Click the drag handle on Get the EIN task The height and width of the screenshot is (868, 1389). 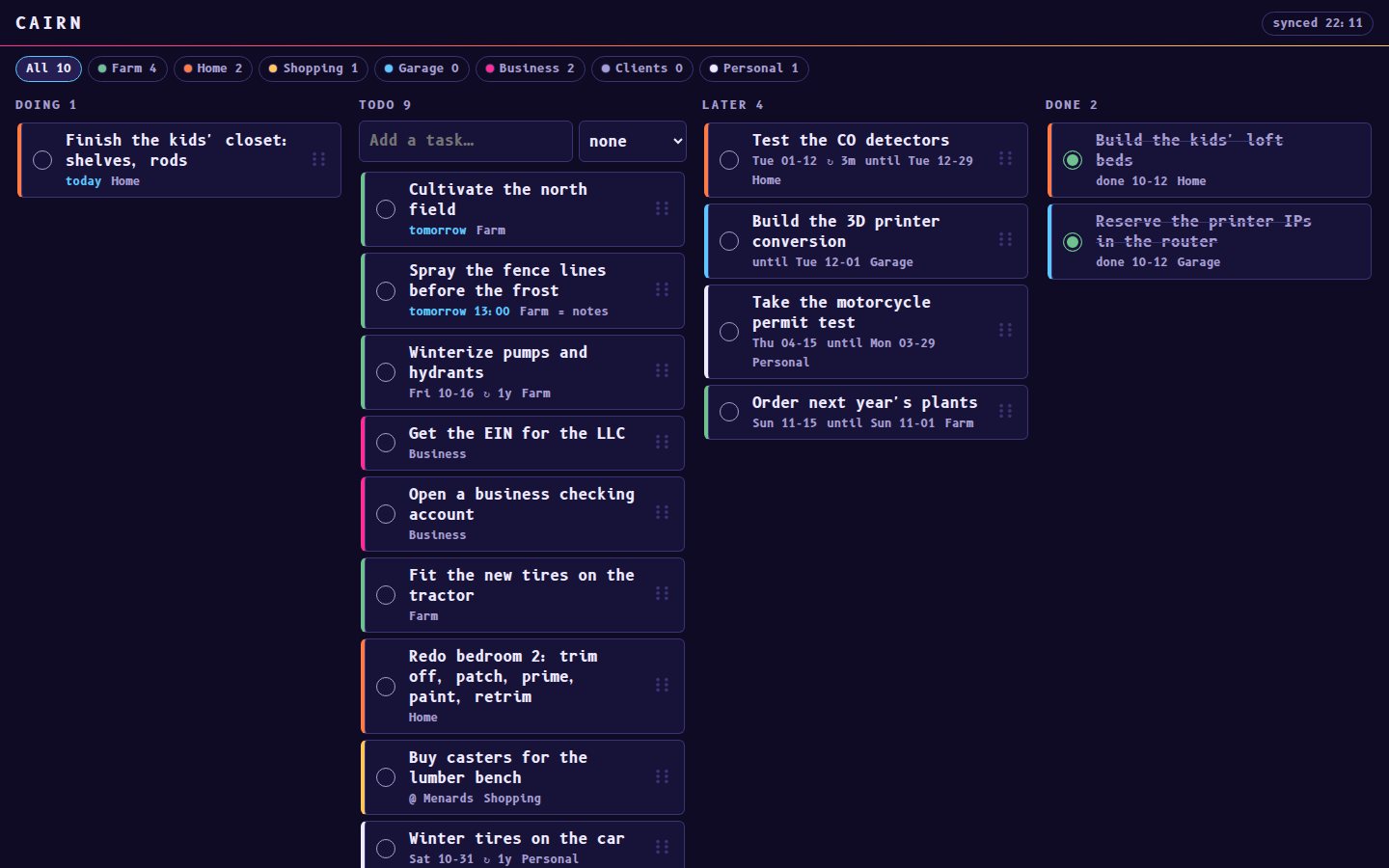coord(662,442)
